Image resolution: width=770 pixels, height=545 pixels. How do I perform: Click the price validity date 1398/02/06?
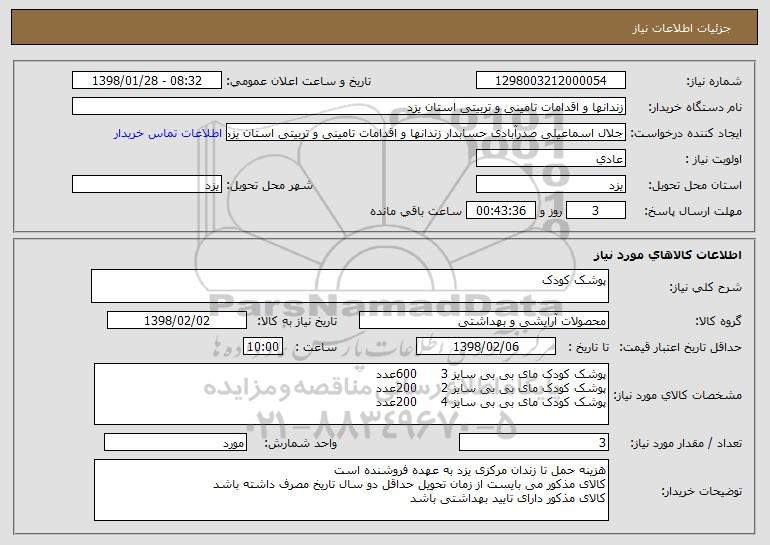click(486, 347)
